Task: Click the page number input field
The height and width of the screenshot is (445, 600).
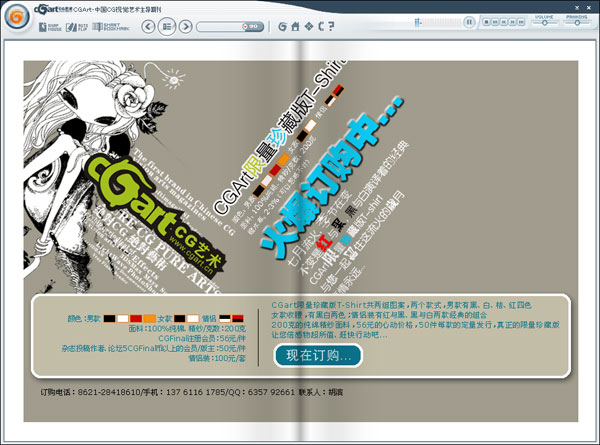Action: click(219, 27)
